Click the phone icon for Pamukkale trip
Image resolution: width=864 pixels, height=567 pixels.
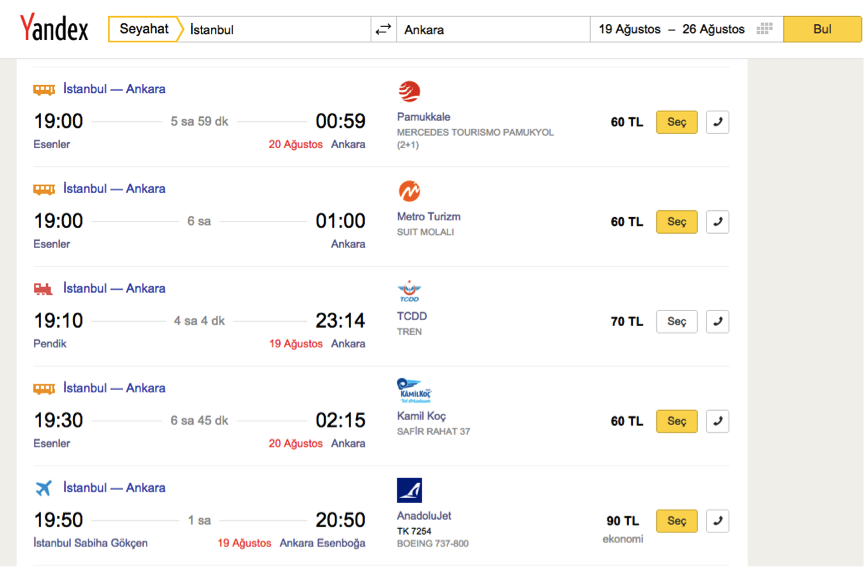pyautogui.click(x=717, y=122)
